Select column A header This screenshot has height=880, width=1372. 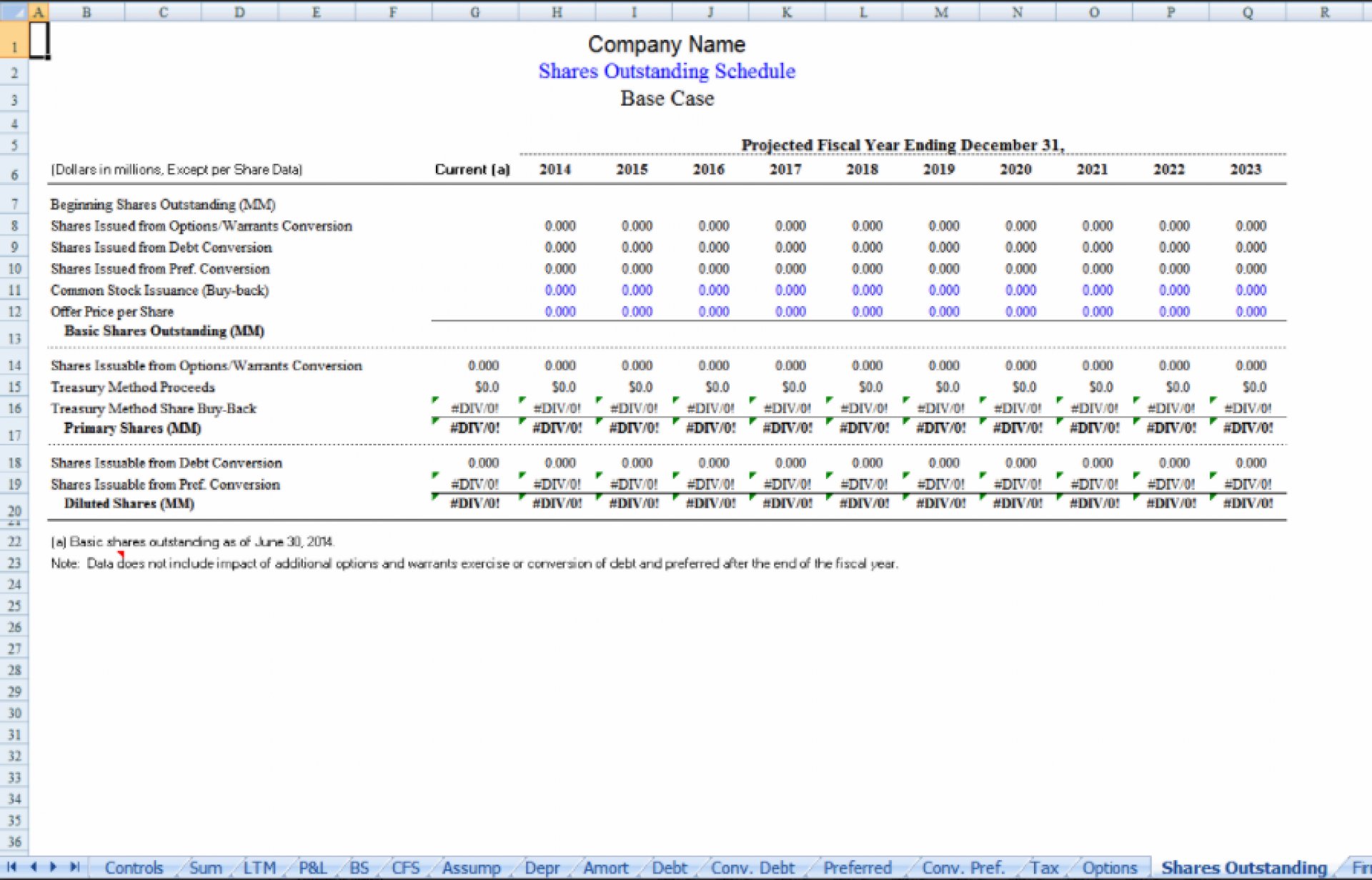click(x=39, y=12)
